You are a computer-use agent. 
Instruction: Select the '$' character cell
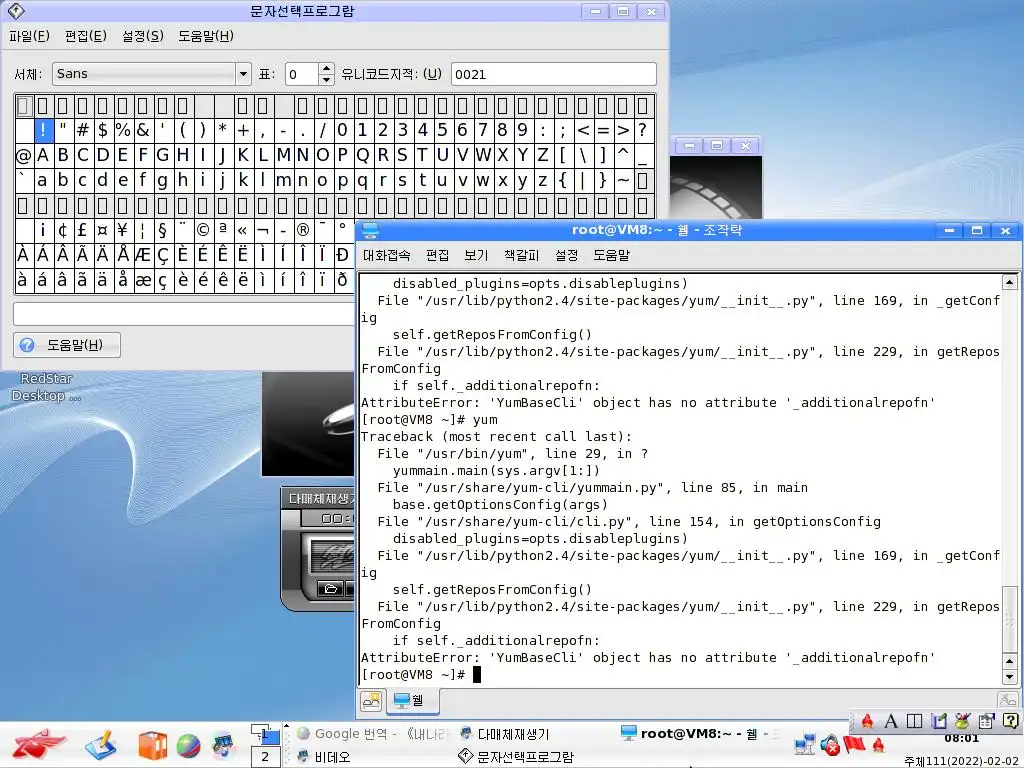tap(103, 130)
